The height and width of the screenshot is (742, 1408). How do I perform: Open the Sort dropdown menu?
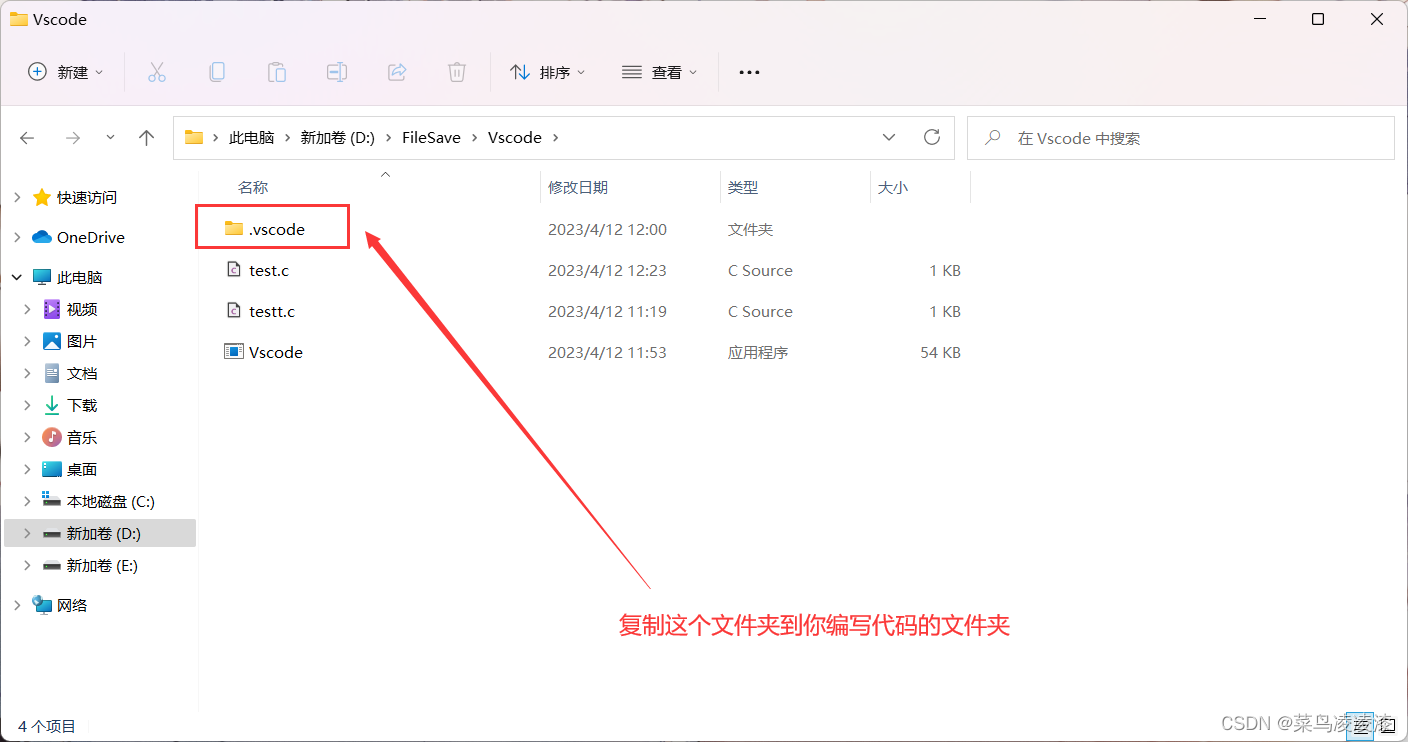[548, 72]
